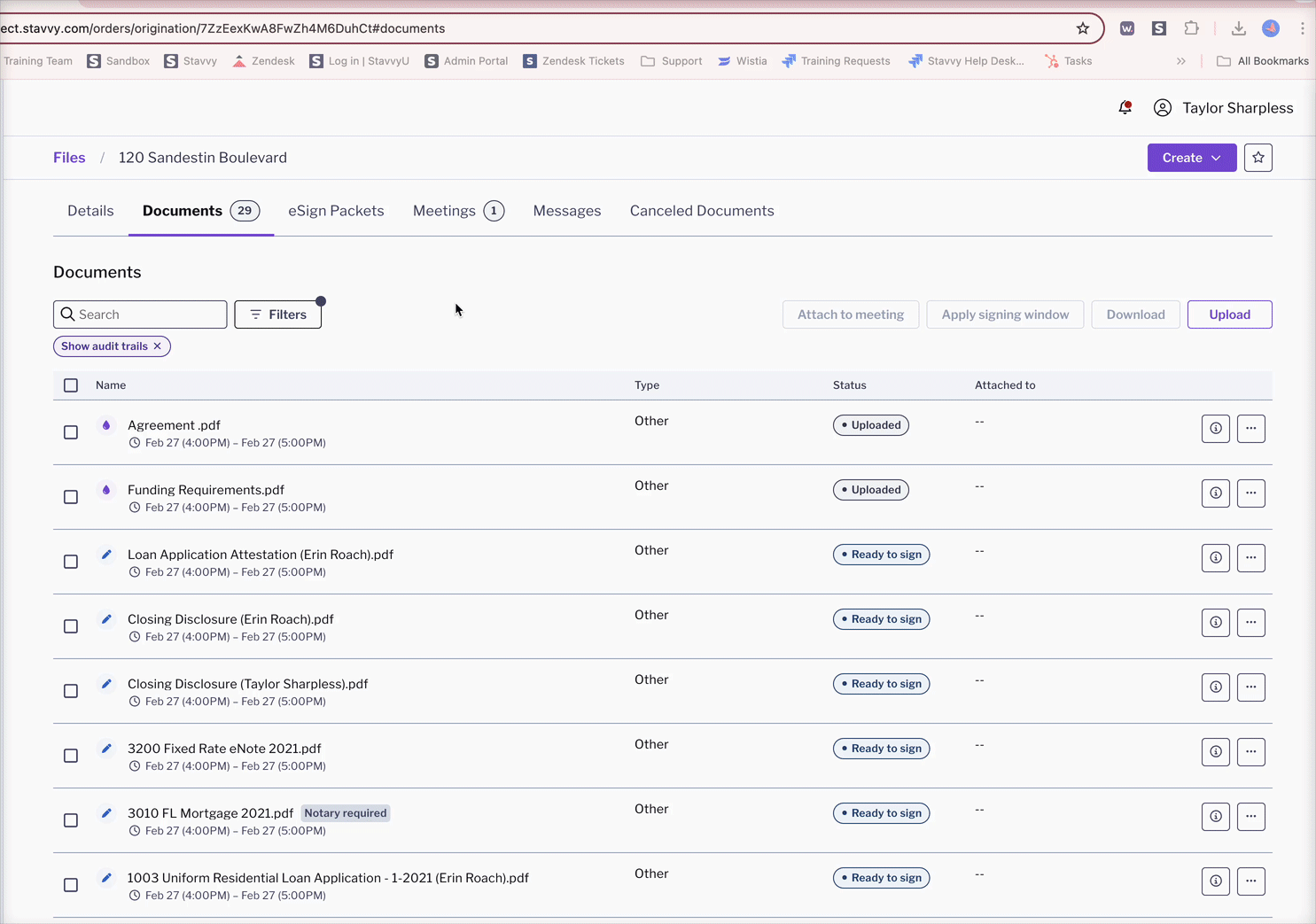
Task: Select Closing Disclosure (Erin Roach).pdf checkbox
Action: point(71,626)
